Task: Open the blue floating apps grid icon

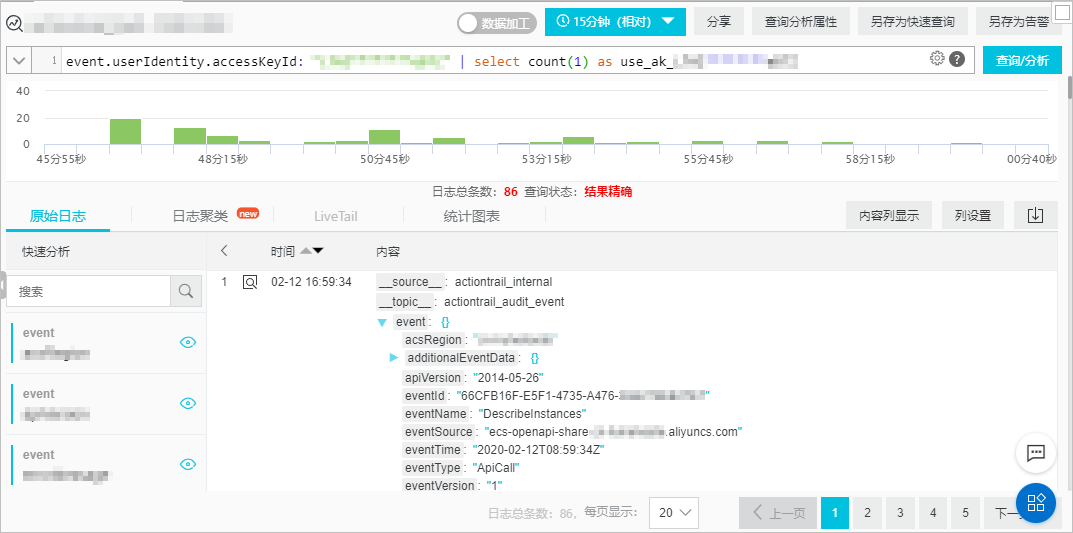Action: [x=1035, y=502]
